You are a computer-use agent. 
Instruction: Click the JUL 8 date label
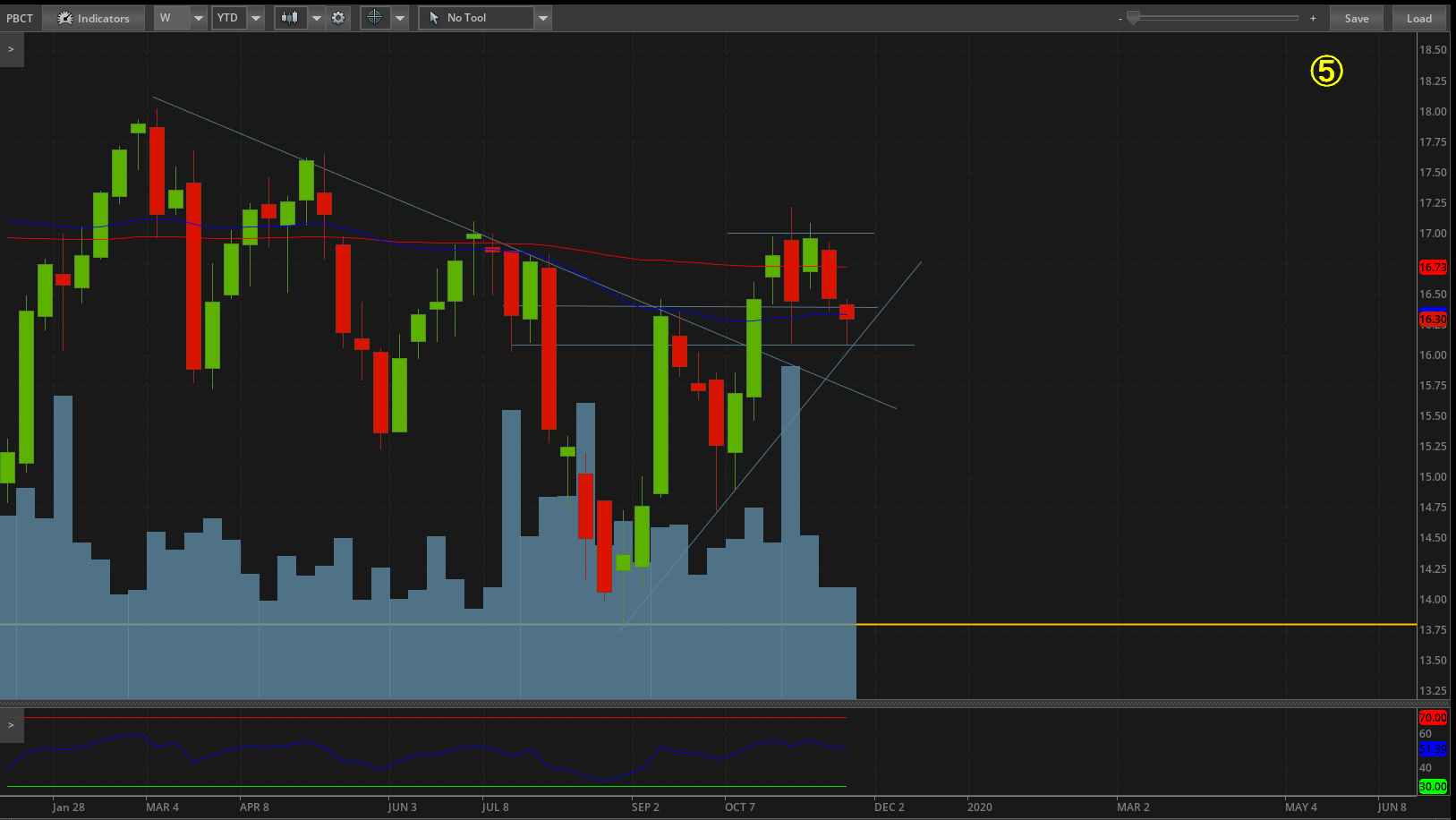coord(495,807)
